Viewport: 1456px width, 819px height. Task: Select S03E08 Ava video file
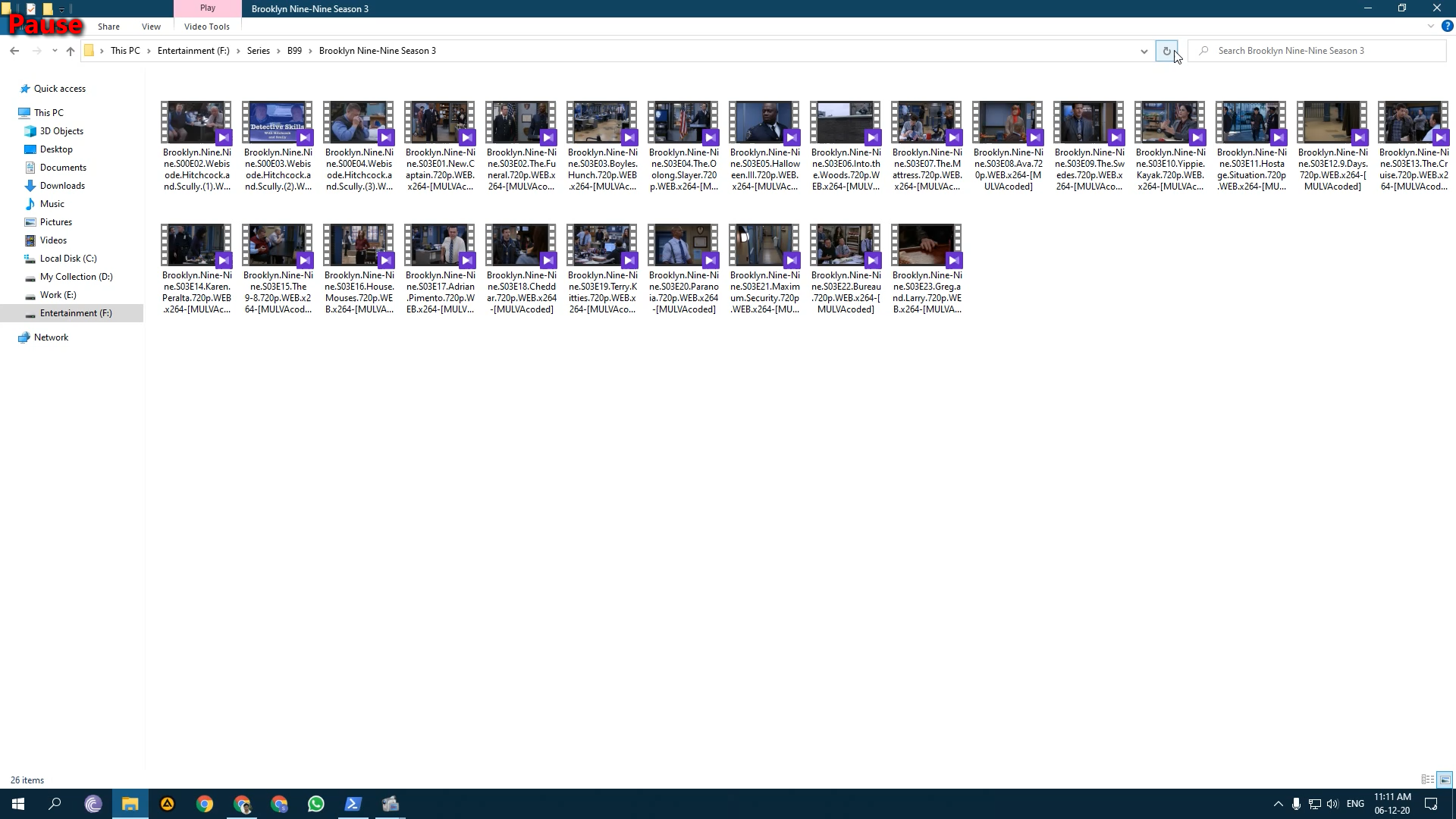1008,146
